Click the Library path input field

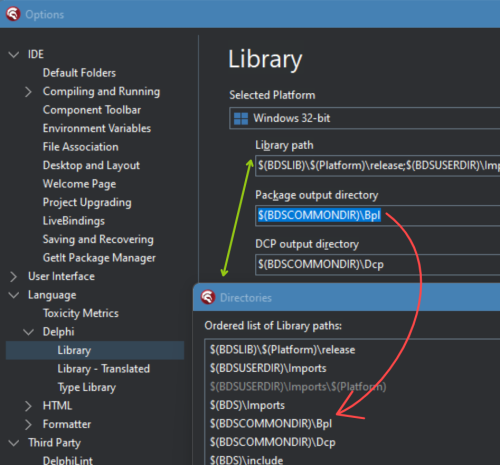click(x=378, y=166)
